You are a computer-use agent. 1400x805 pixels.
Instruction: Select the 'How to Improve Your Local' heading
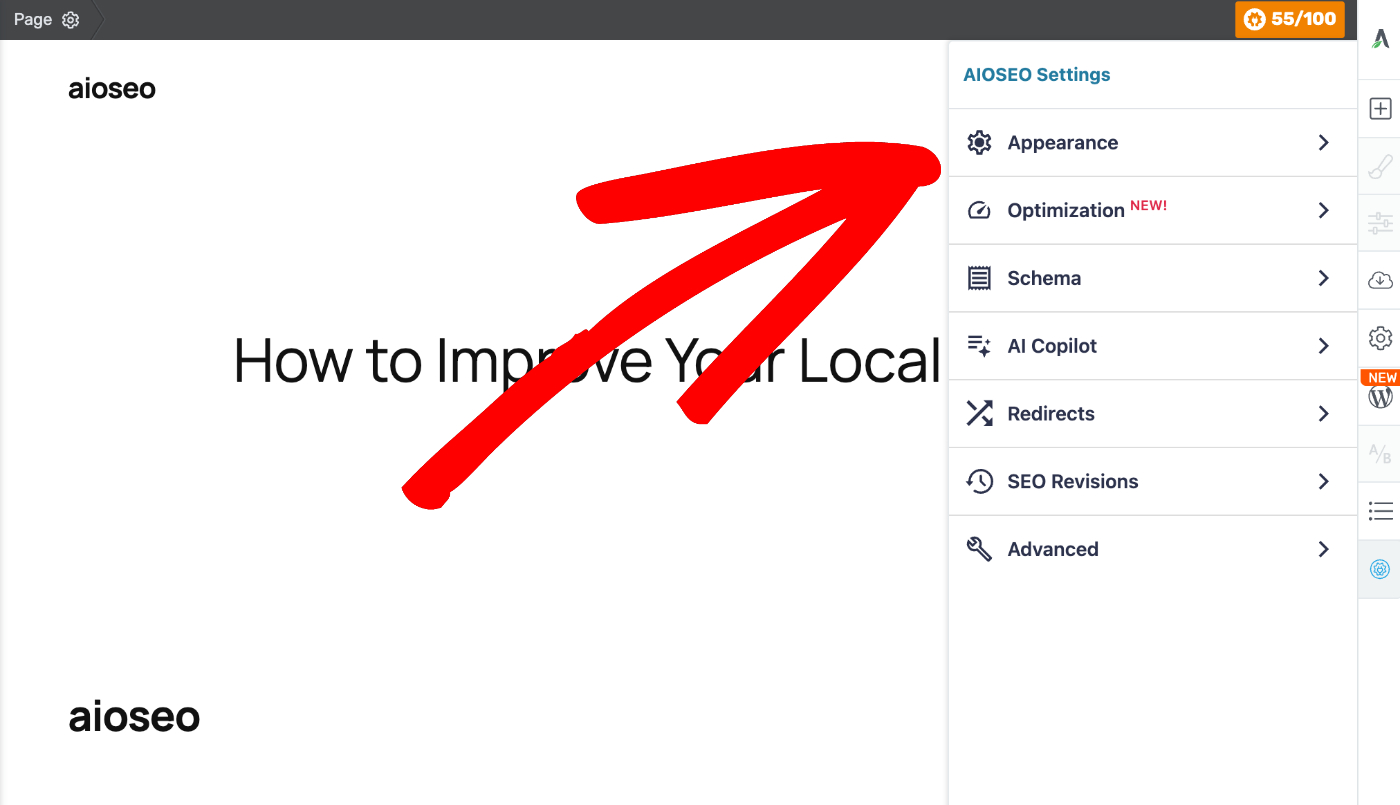(x=587, y=360)
